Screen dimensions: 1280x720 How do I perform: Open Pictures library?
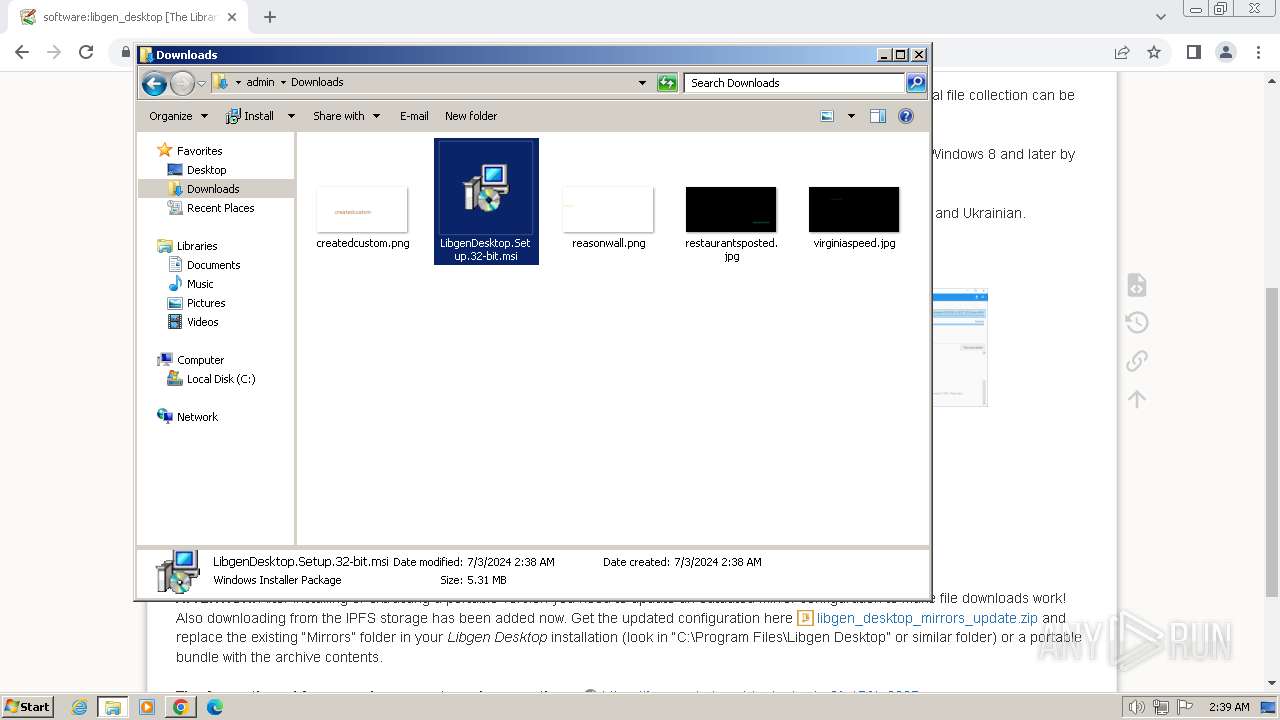click(x=206, y=303)
